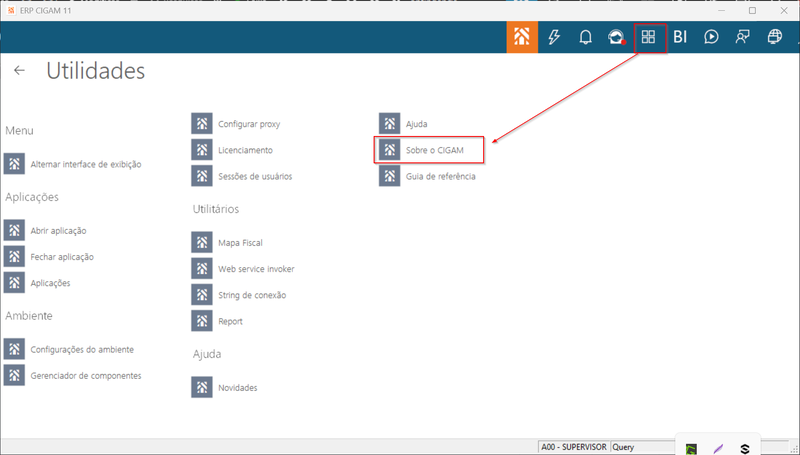This screenshot has width=800, height=455.
Task: Click the Utilitários section heading
Action: tap(216, 209)
